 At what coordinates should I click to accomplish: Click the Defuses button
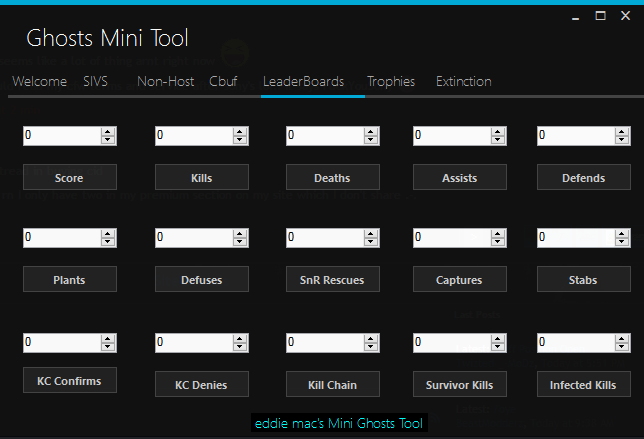(202, 279)
